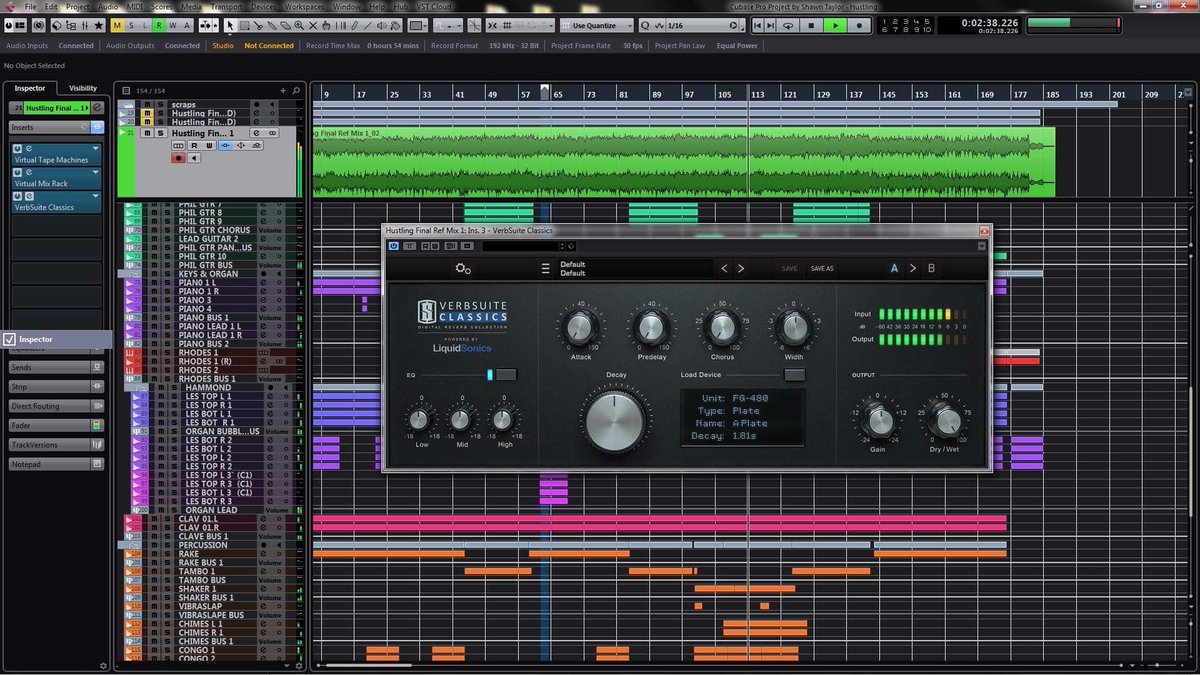Screen dimensions: 1200x675
Task: Select the B comparison state
Action: (x=931, y=268)
